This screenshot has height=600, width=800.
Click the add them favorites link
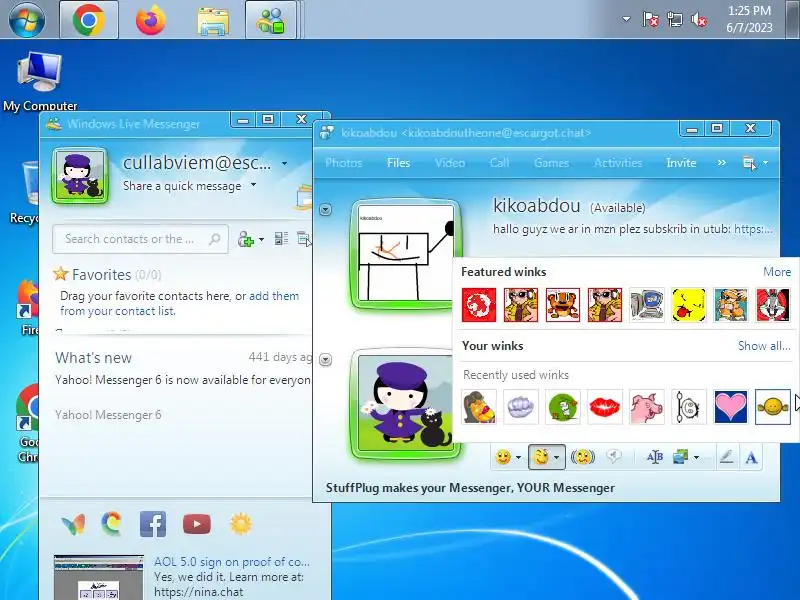tap(274, 296)
